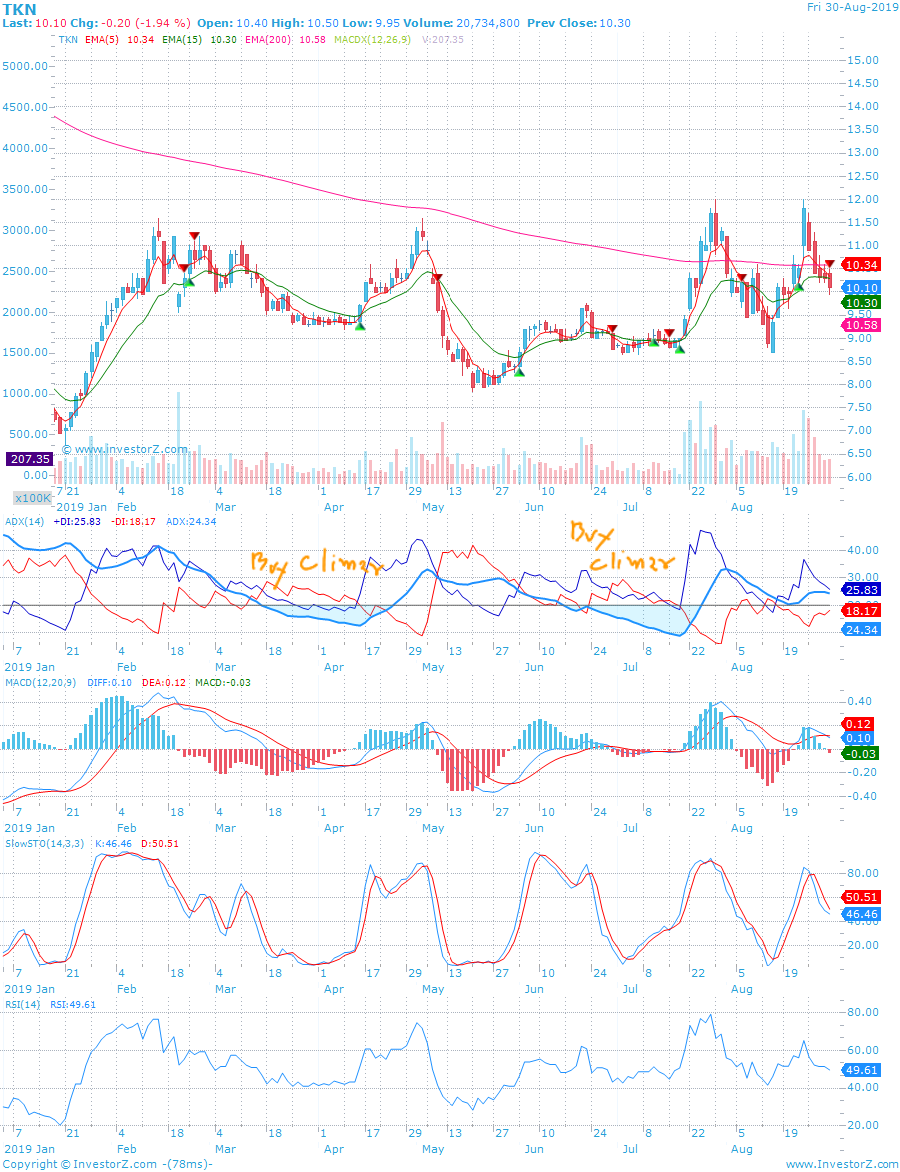Viewport: 900px width, 1172px height.
Task: Click the red sell triangle beside the 10.34 tag
Action: 830,263
